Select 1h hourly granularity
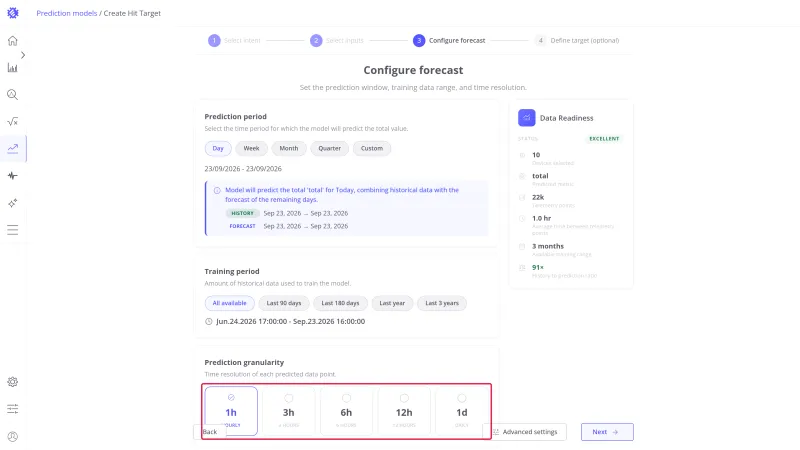800x450 pixels. point(231,411)
